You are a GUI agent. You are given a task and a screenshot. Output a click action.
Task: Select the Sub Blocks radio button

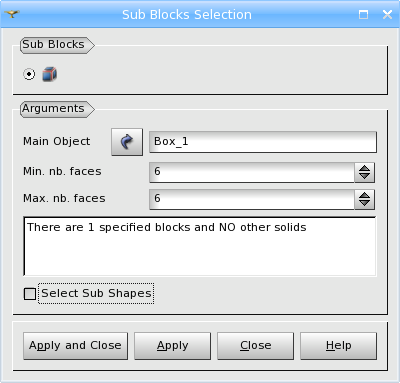pos(29,74)
